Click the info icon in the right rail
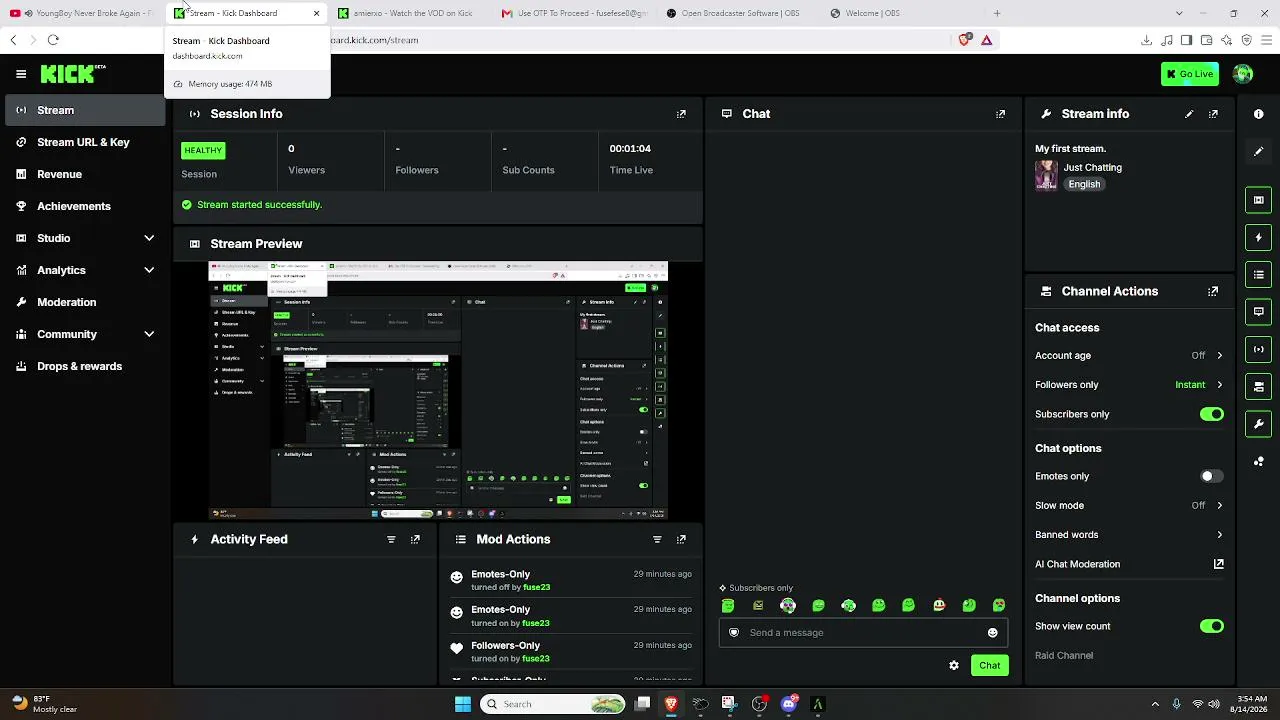This screenshot has width=1280, height=720. point(1259,114)
